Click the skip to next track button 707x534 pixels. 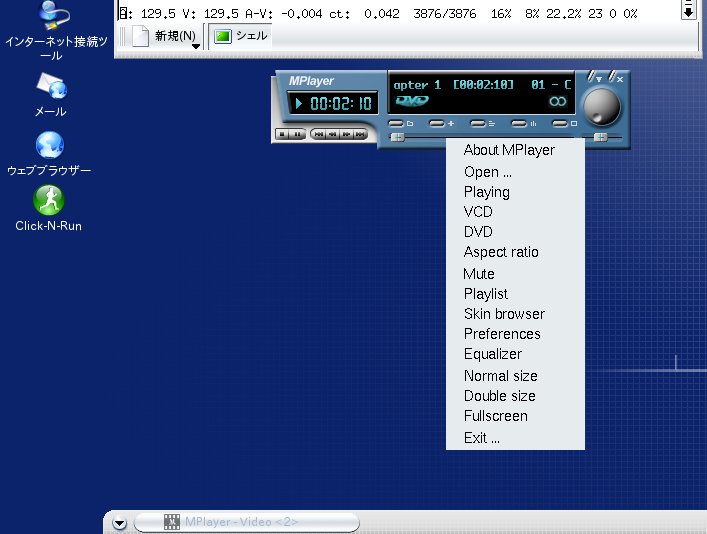click(x=358, y=133)
